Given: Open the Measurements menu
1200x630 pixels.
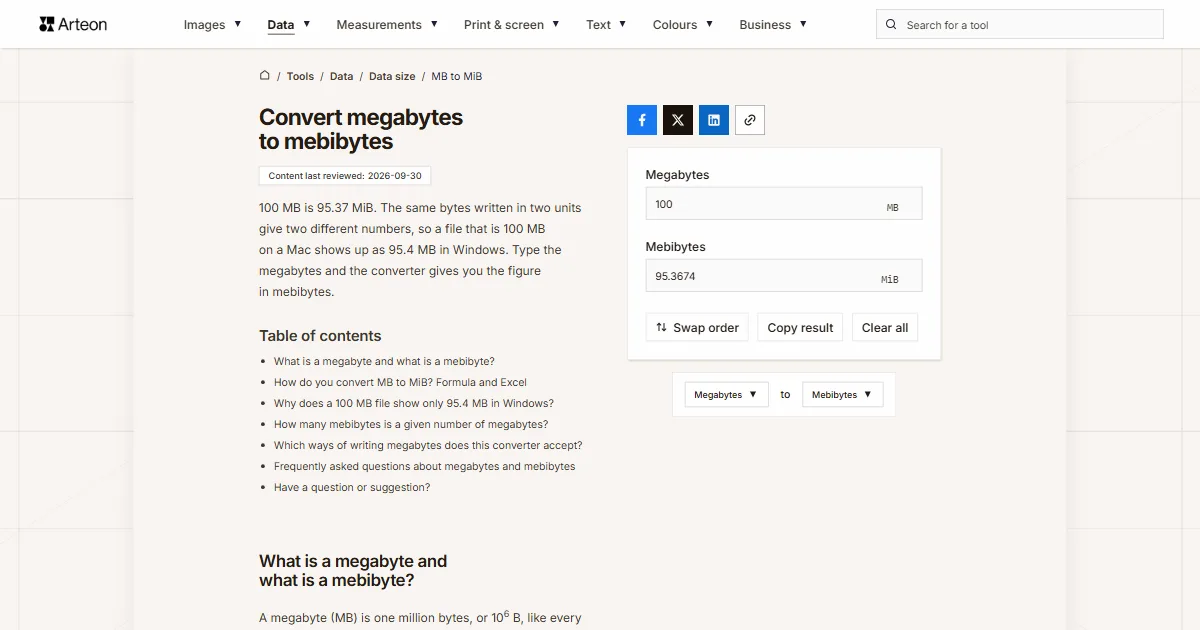Looking at the screenshot, I should coord(387,24).
